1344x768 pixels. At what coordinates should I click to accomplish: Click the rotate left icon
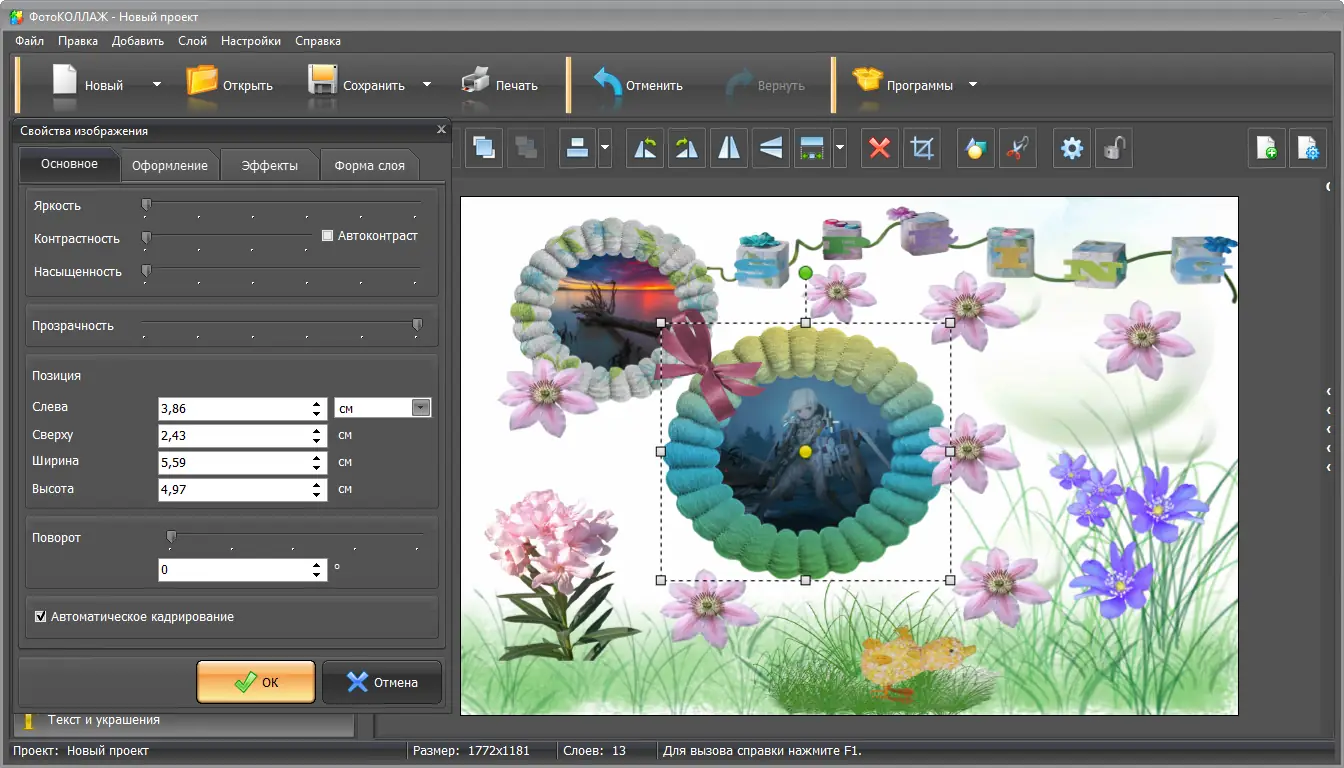click(645, 149)
